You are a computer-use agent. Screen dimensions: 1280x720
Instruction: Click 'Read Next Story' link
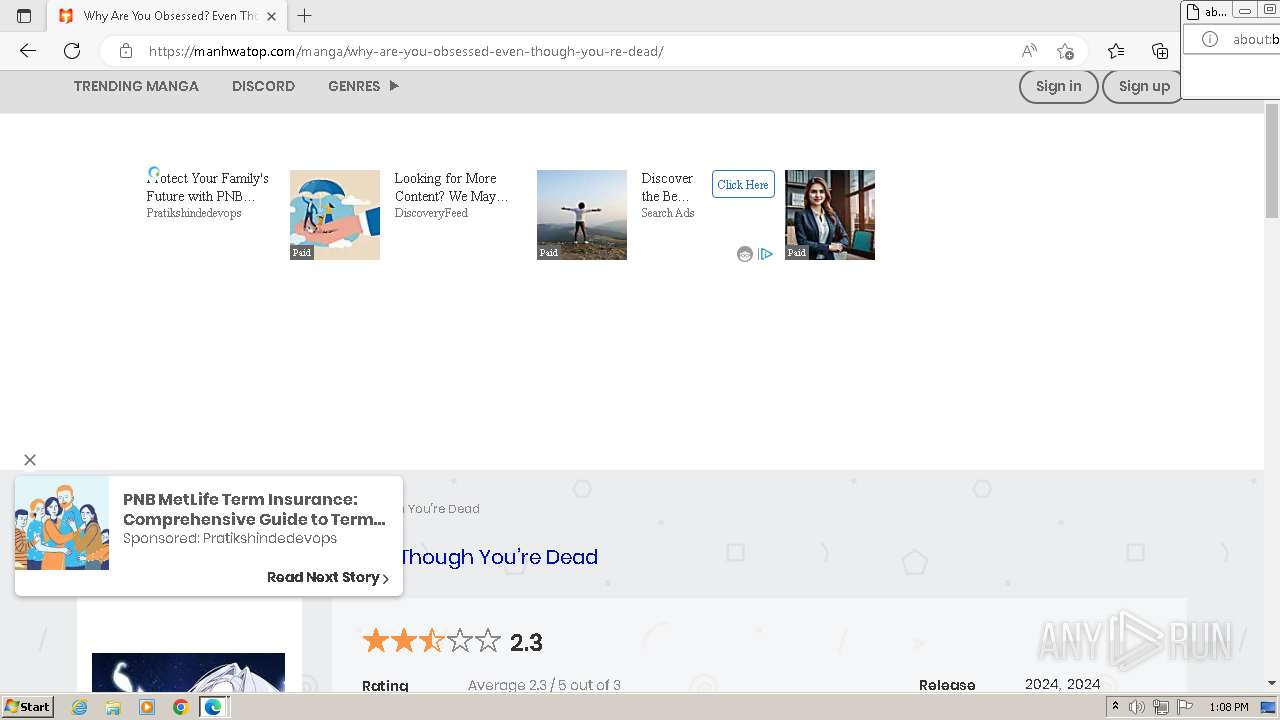pos(328,577)
